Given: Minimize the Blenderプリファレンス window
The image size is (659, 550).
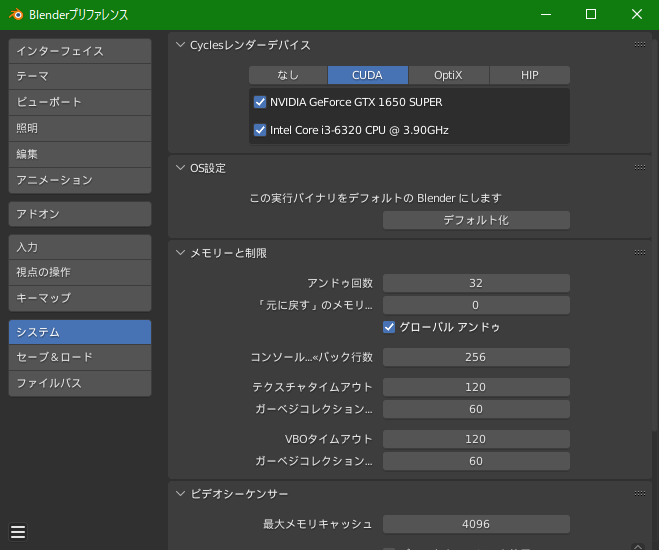Looking at the screenshot, I should pyautogui.click(x=546, y=14).
